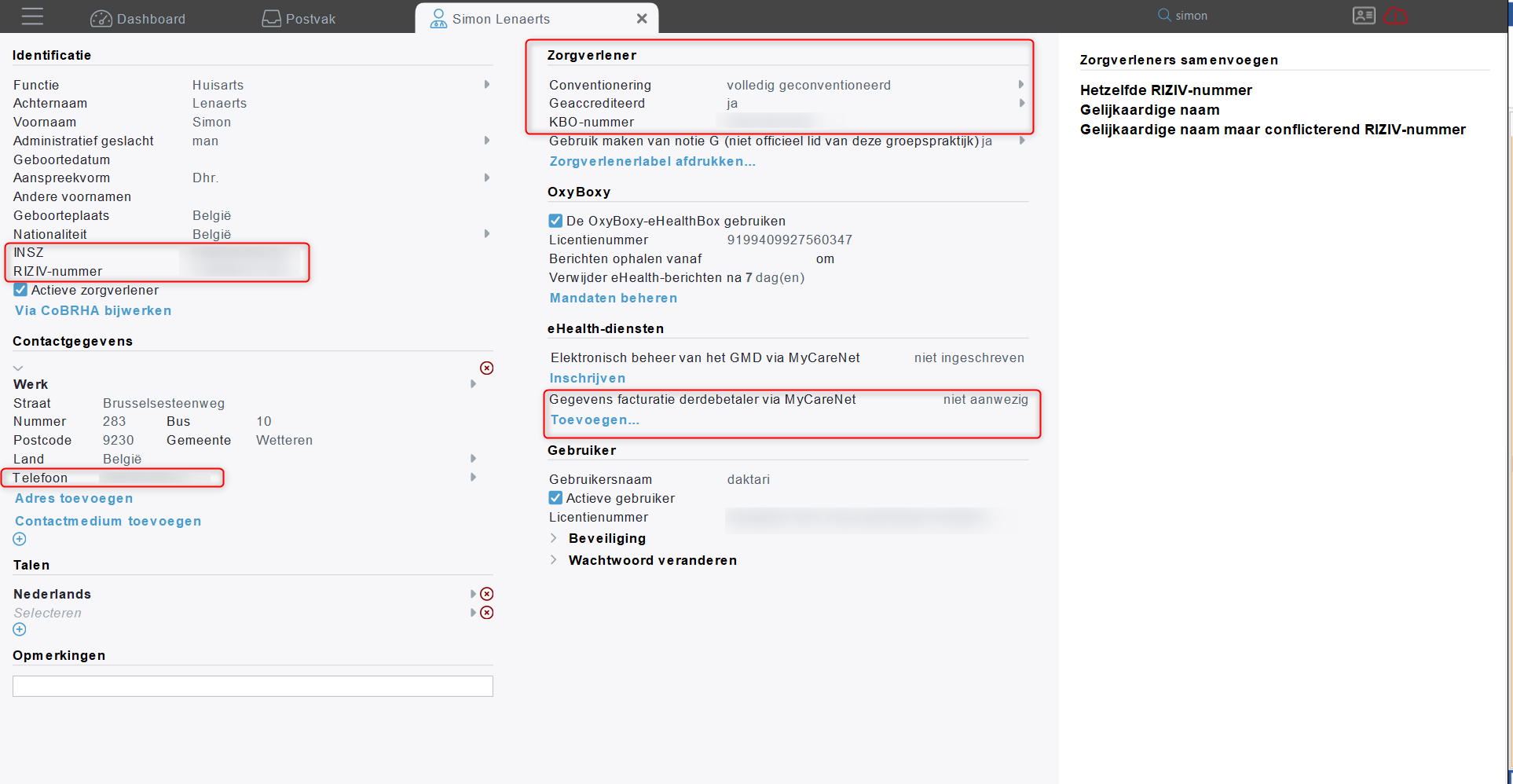Collapse the contact address chevron
Viewport: 1513px width, 784px height.
click(18, 368)
